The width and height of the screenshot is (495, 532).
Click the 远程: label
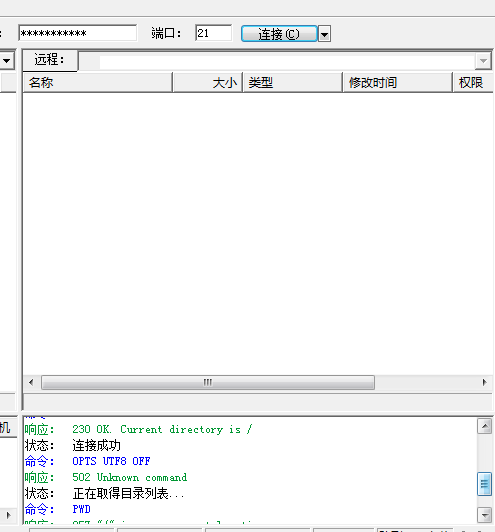[x=50, y=60]
